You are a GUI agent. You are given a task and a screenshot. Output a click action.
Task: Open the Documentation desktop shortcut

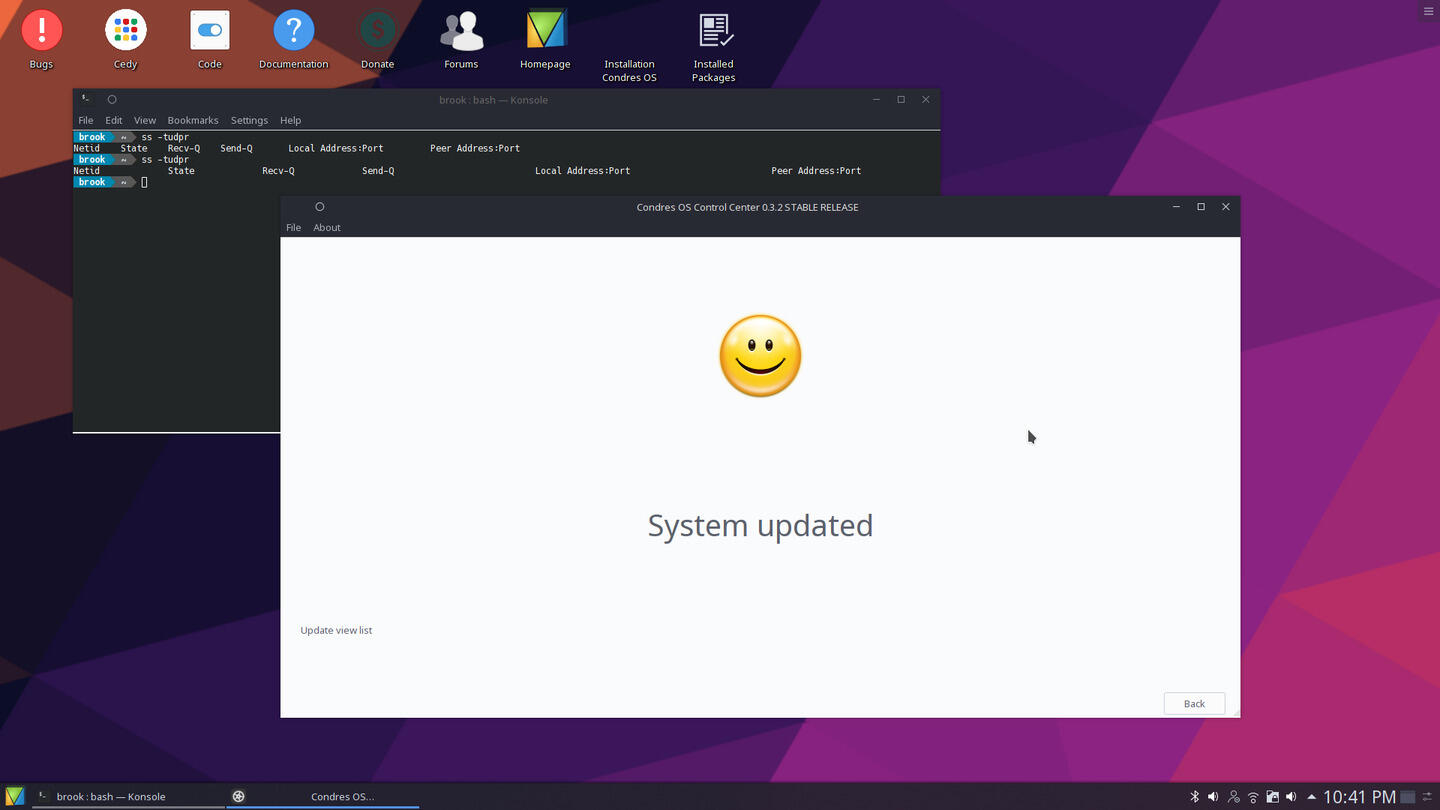[293, 40]
